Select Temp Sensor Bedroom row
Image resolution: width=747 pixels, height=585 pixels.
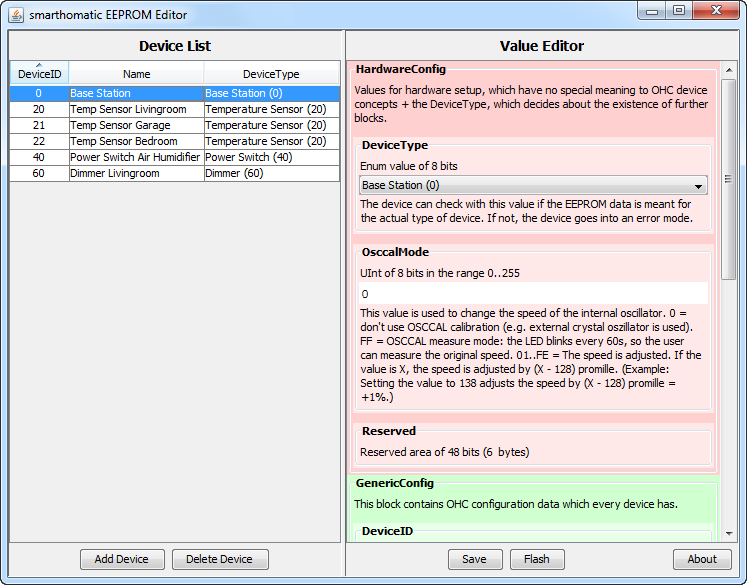pos(136,141)
